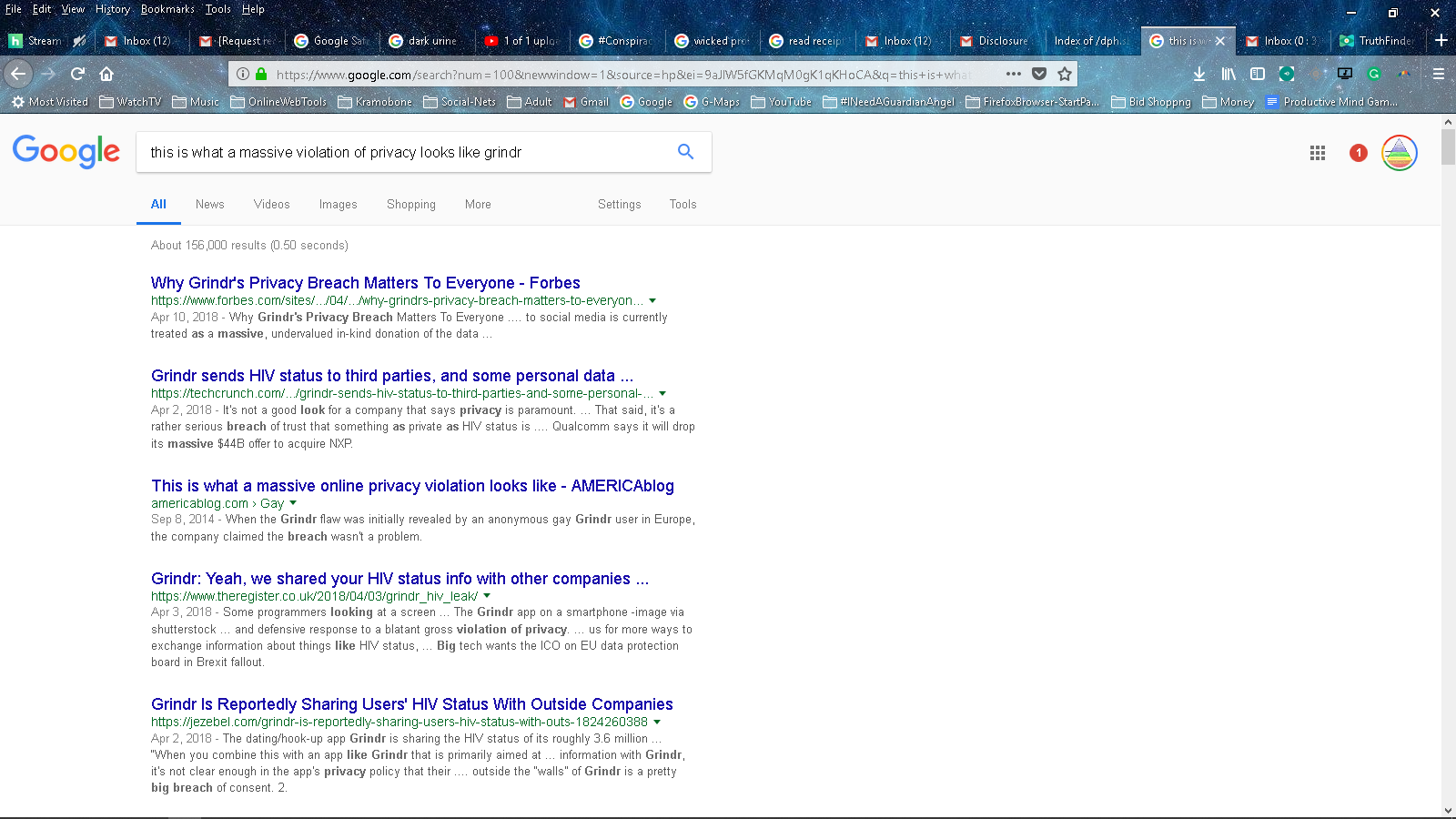Switch to the TruthFinder browser tab
The height and width of the screenshot is (819, 1456).
(1377, 41)
